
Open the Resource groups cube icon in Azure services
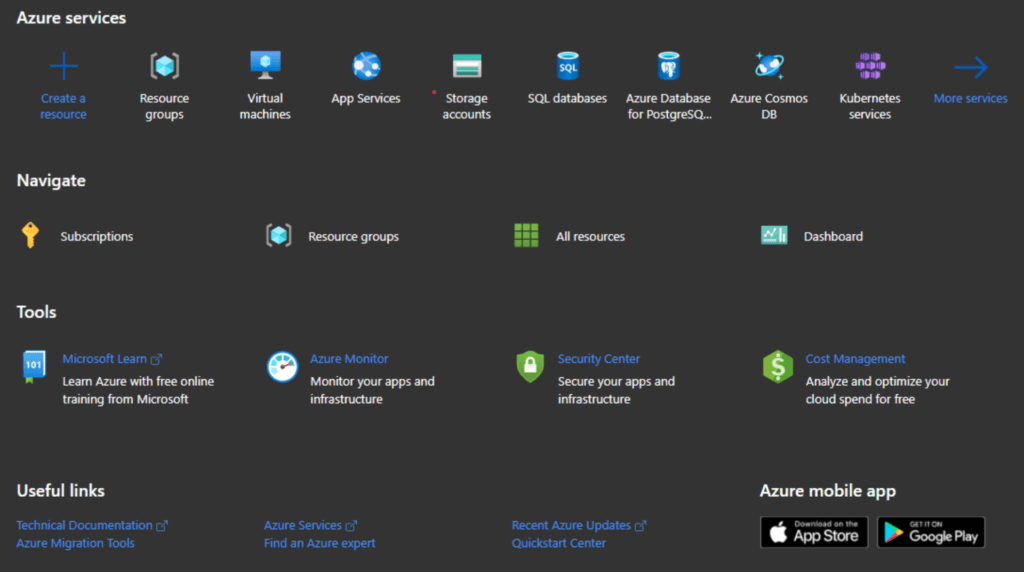click(164, 66)
